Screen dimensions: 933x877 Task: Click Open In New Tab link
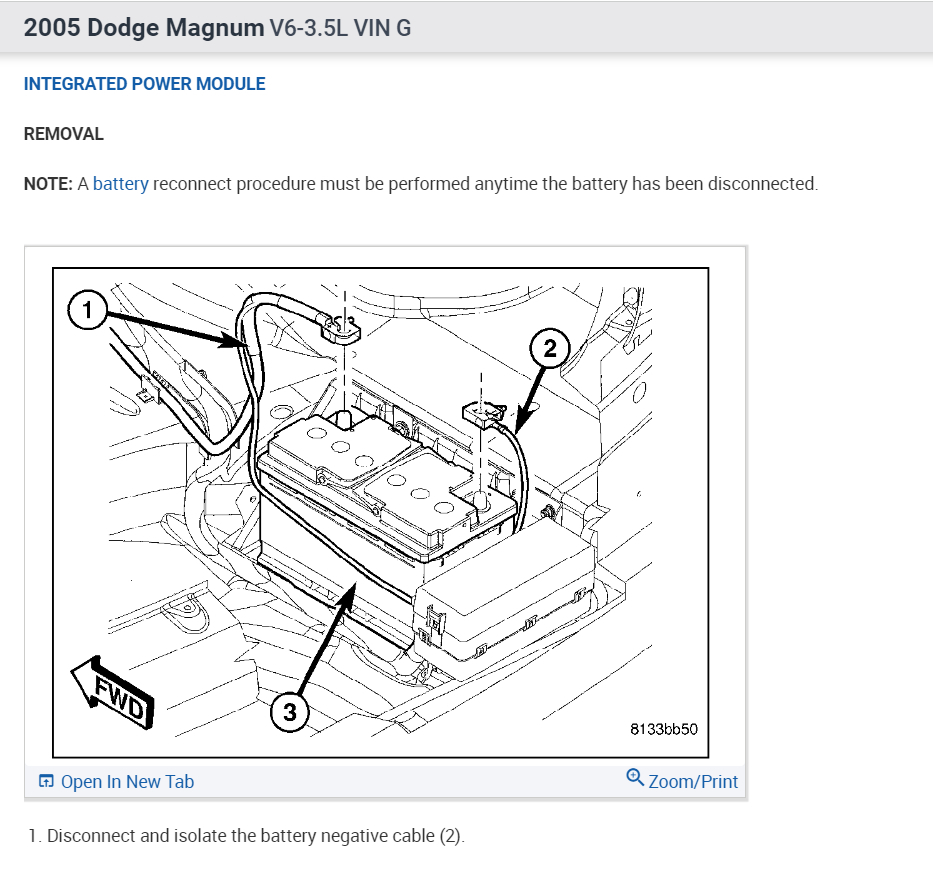[127, 781]
